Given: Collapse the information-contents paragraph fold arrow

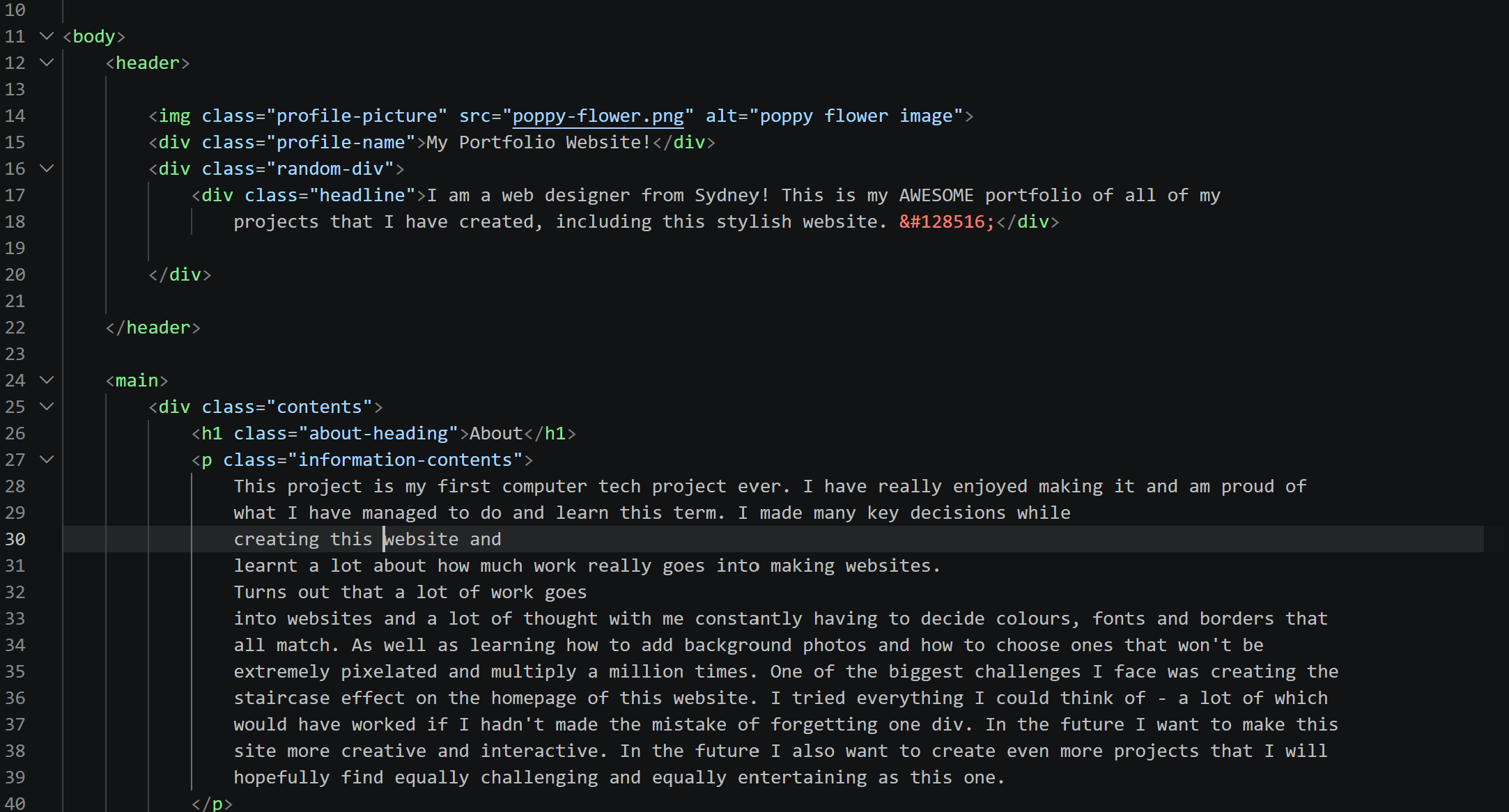Looking at the screenshot, I should (x=47, y=459).
